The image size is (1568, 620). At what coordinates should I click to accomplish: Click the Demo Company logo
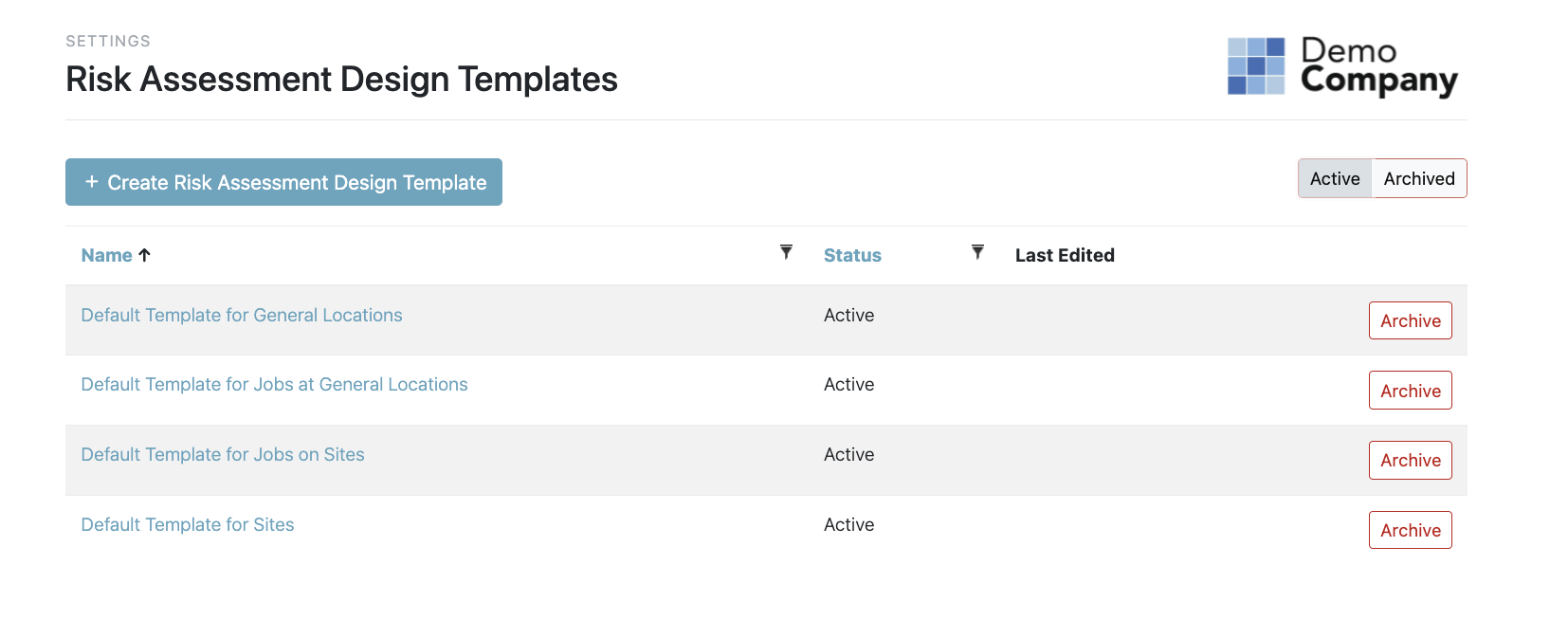1342,66
